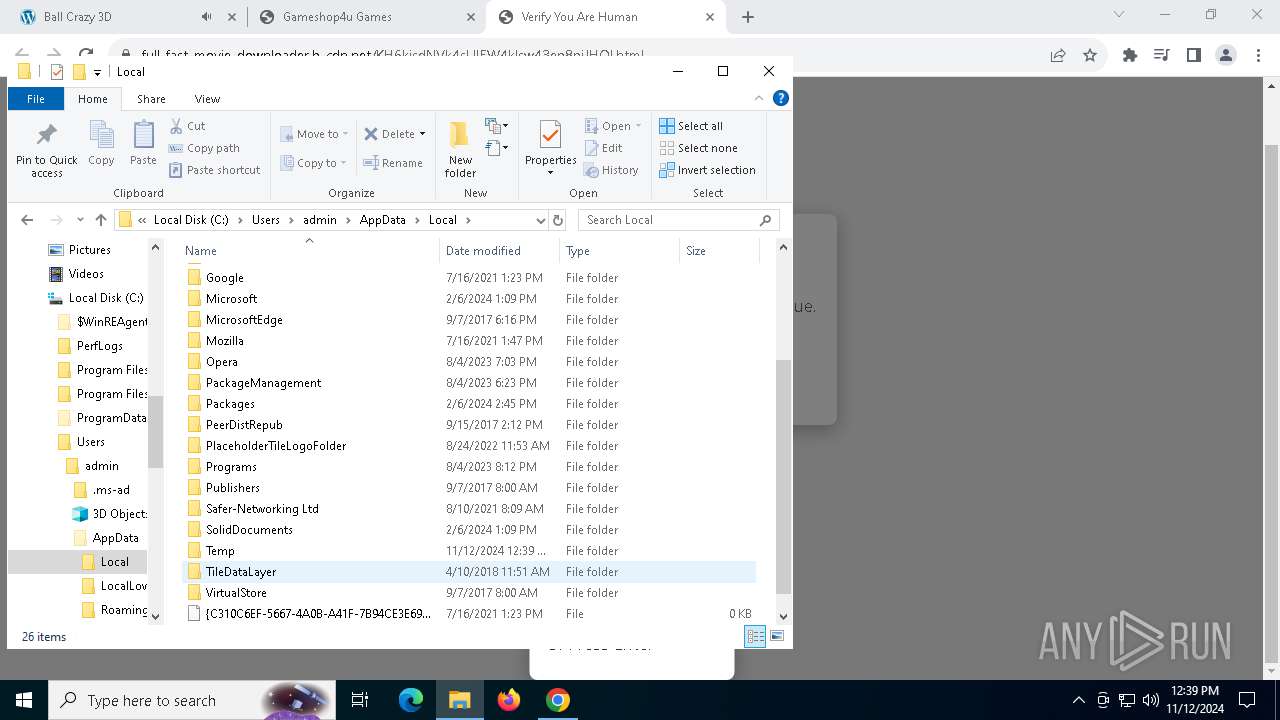Bookmark this page with the star
The width and height of the screenshot is (1280, 720).
1090,56
